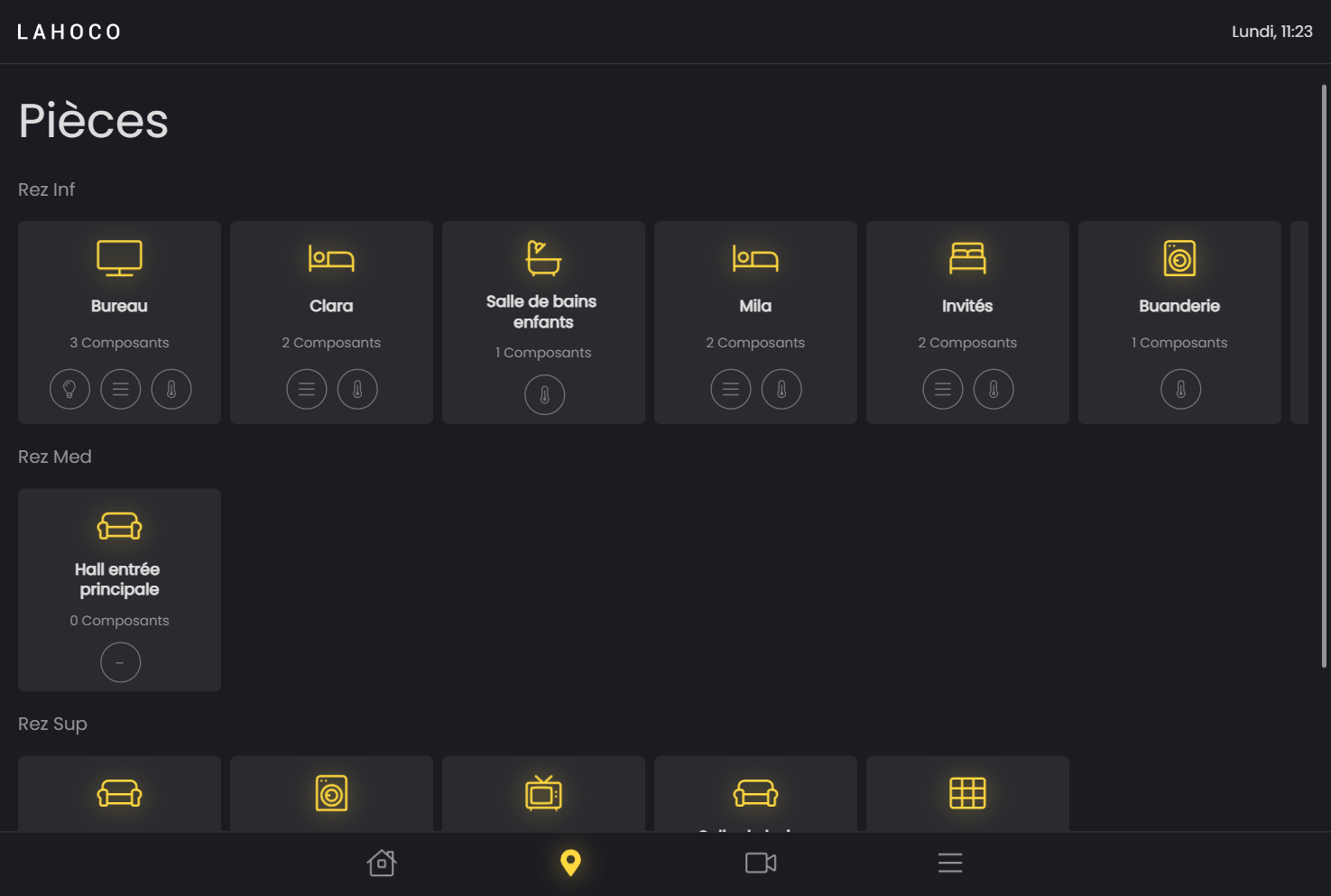
Task: Open thermometer in Salle de bains enfants
Action: pyautogui.click(x=544, y=395)
